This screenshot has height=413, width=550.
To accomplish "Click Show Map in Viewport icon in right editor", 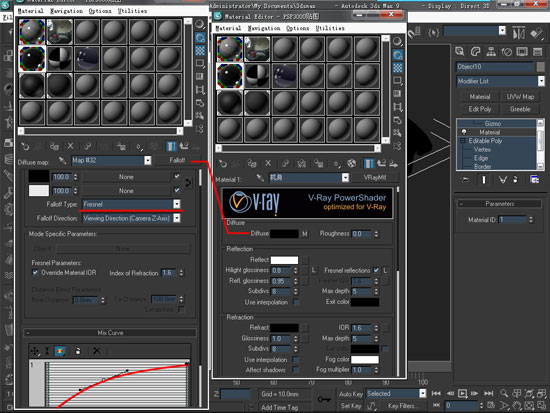I will pyautogui.click(x=351, y=164).
